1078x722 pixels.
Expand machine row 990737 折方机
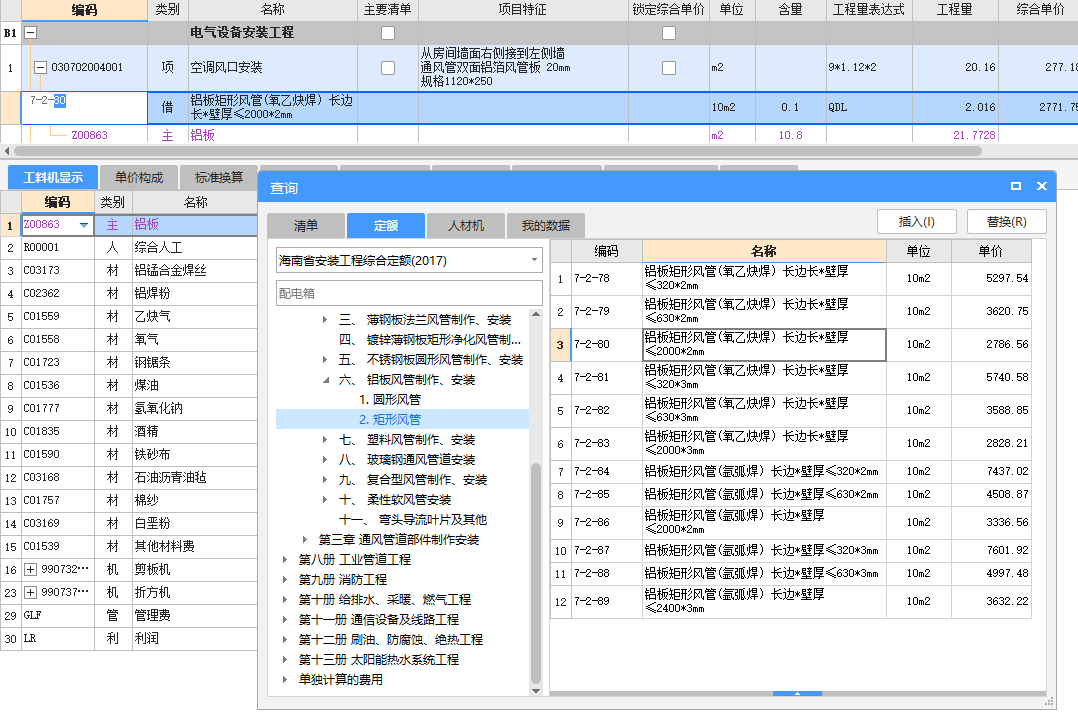30,592
